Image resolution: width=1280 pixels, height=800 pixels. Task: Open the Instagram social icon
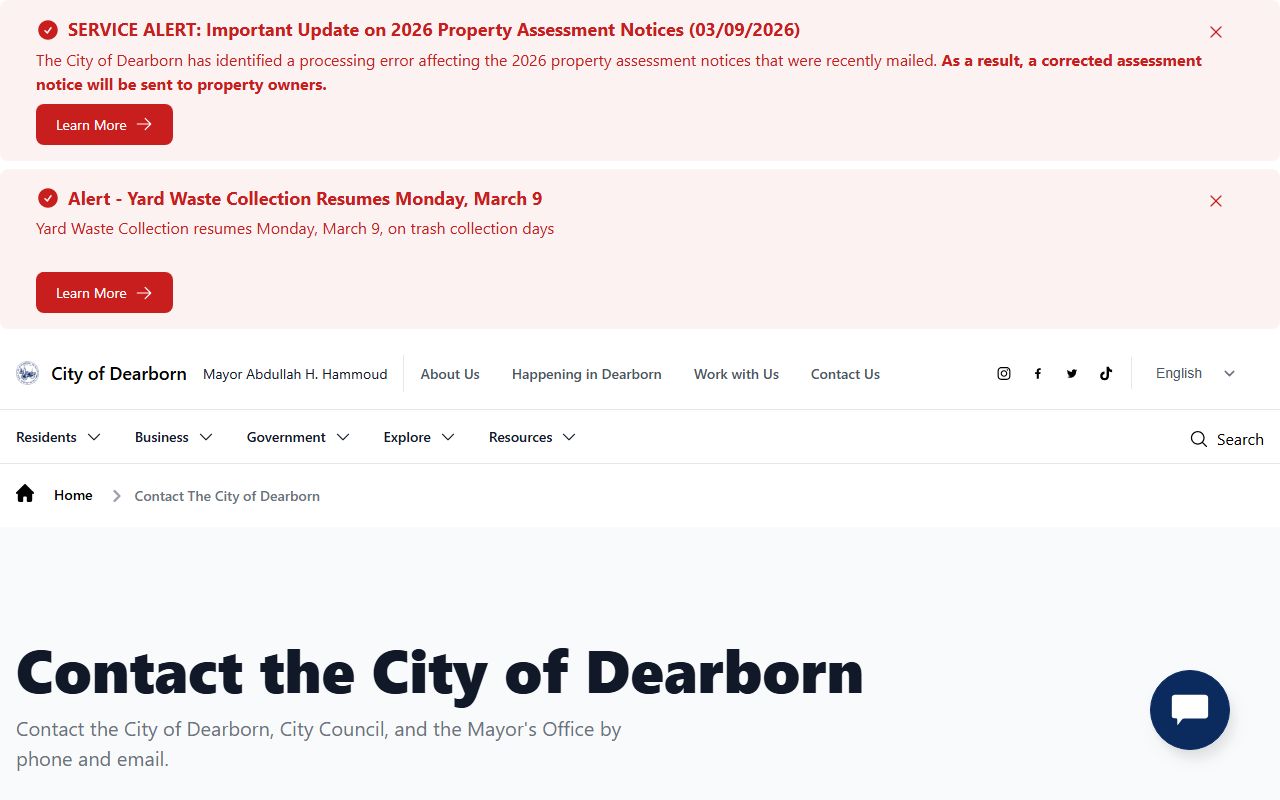coord(1004,373)
